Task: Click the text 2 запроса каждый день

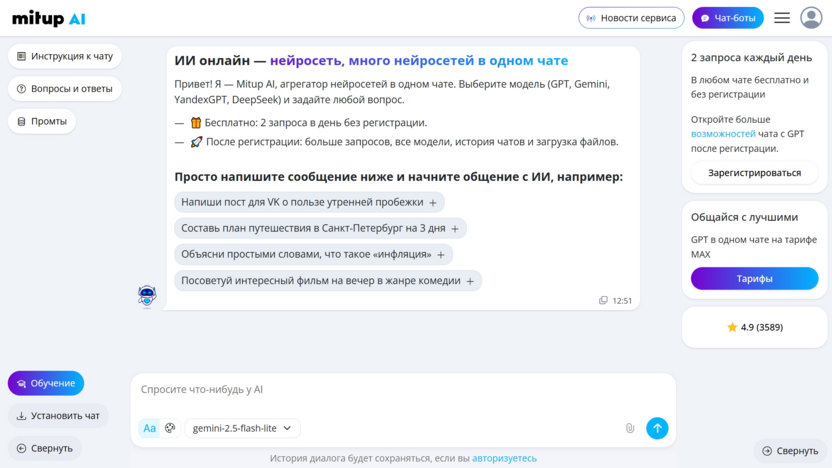Action: coord(751,58)
